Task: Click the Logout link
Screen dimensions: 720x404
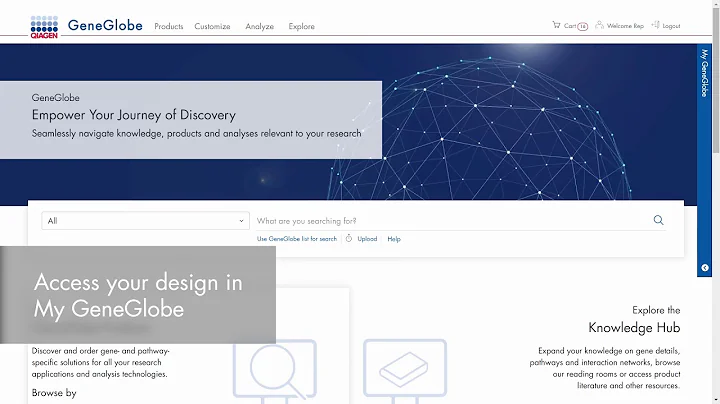Action: [x=671, y=26]
